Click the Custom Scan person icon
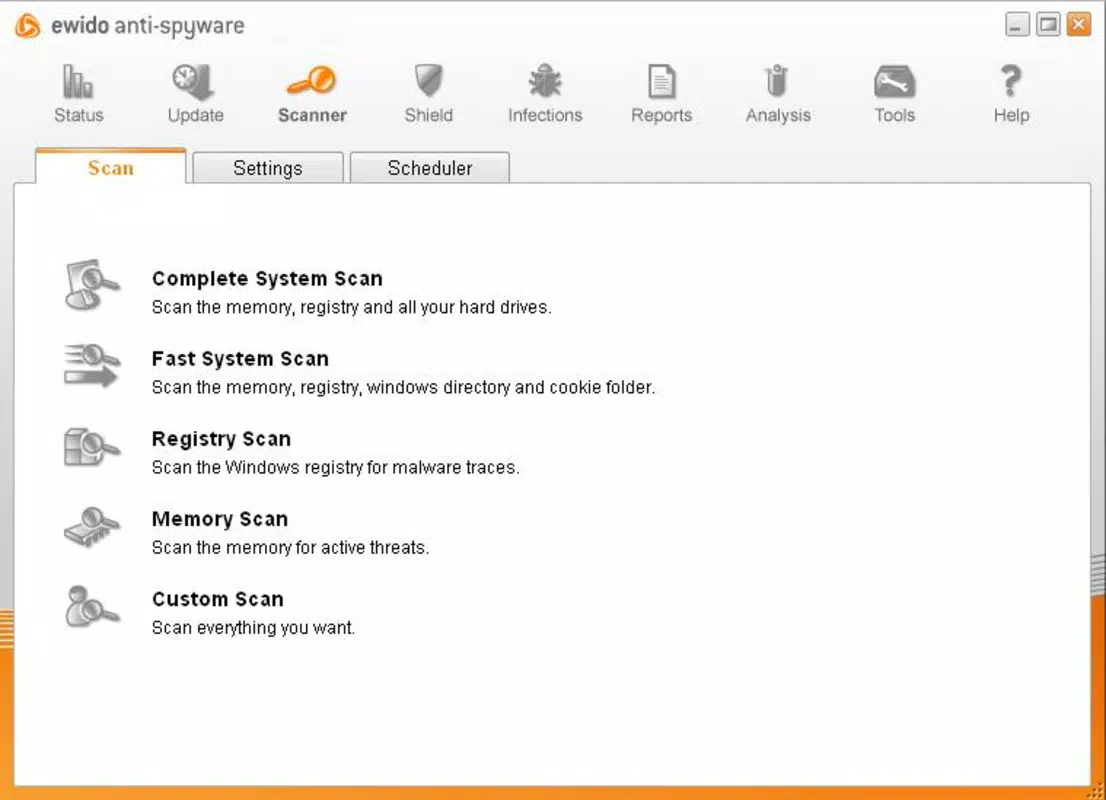Screen dimensions: 1106x800 point(92,607)
